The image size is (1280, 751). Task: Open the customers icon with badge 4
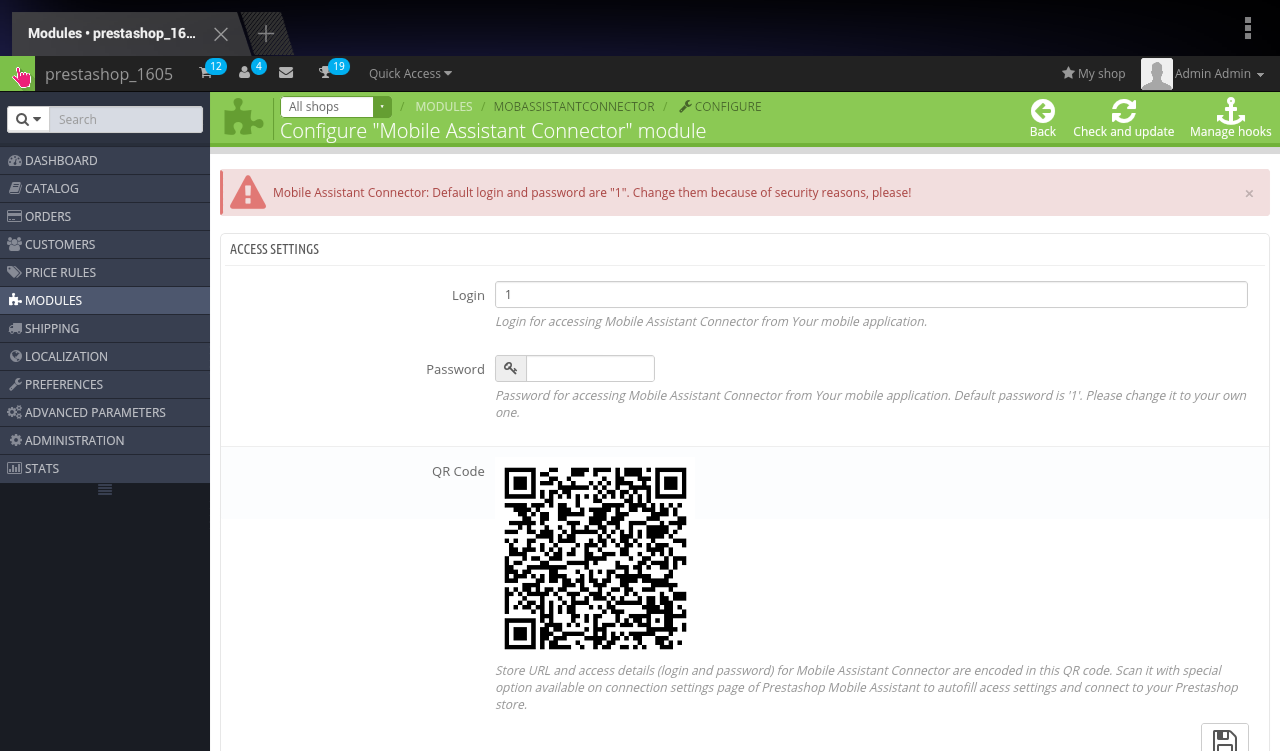pos(251,72)
